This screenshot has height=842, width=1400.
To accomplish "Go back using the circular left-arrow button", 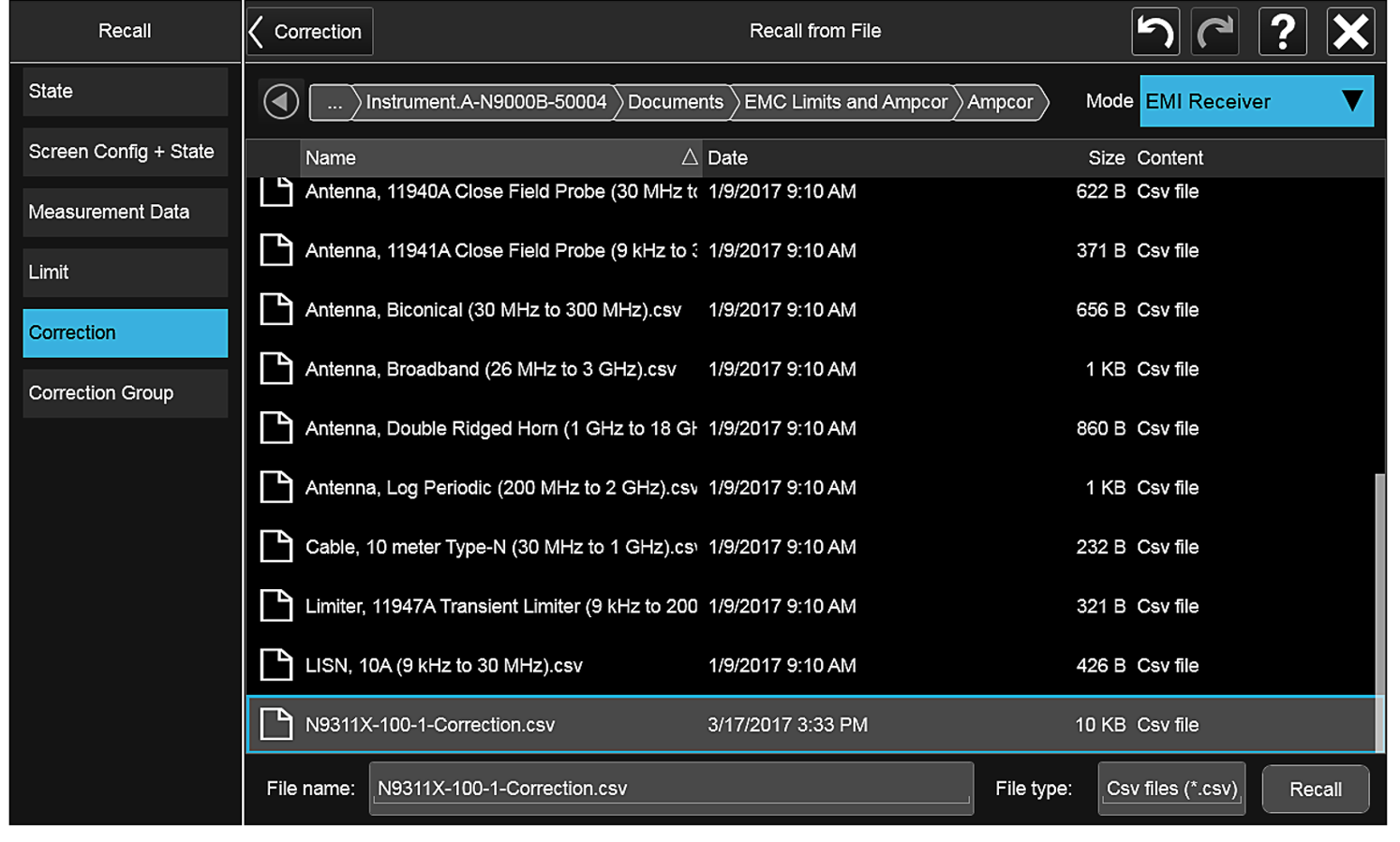I will (x=280, y=102).
